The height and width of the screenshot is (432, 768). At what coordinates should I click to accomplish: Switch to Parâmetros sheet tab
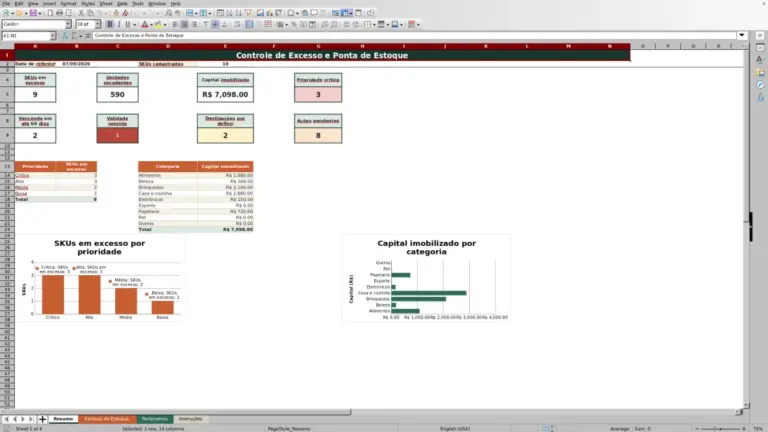point(155,419)
